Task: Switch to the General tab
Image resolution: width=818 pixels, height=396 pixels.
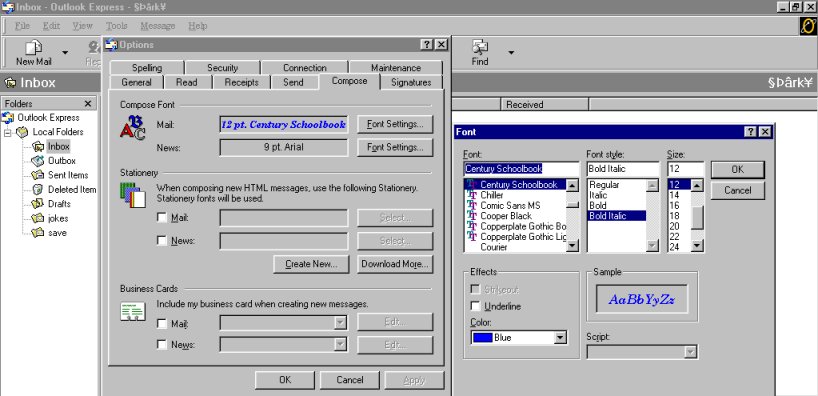Action: point(136,82)
